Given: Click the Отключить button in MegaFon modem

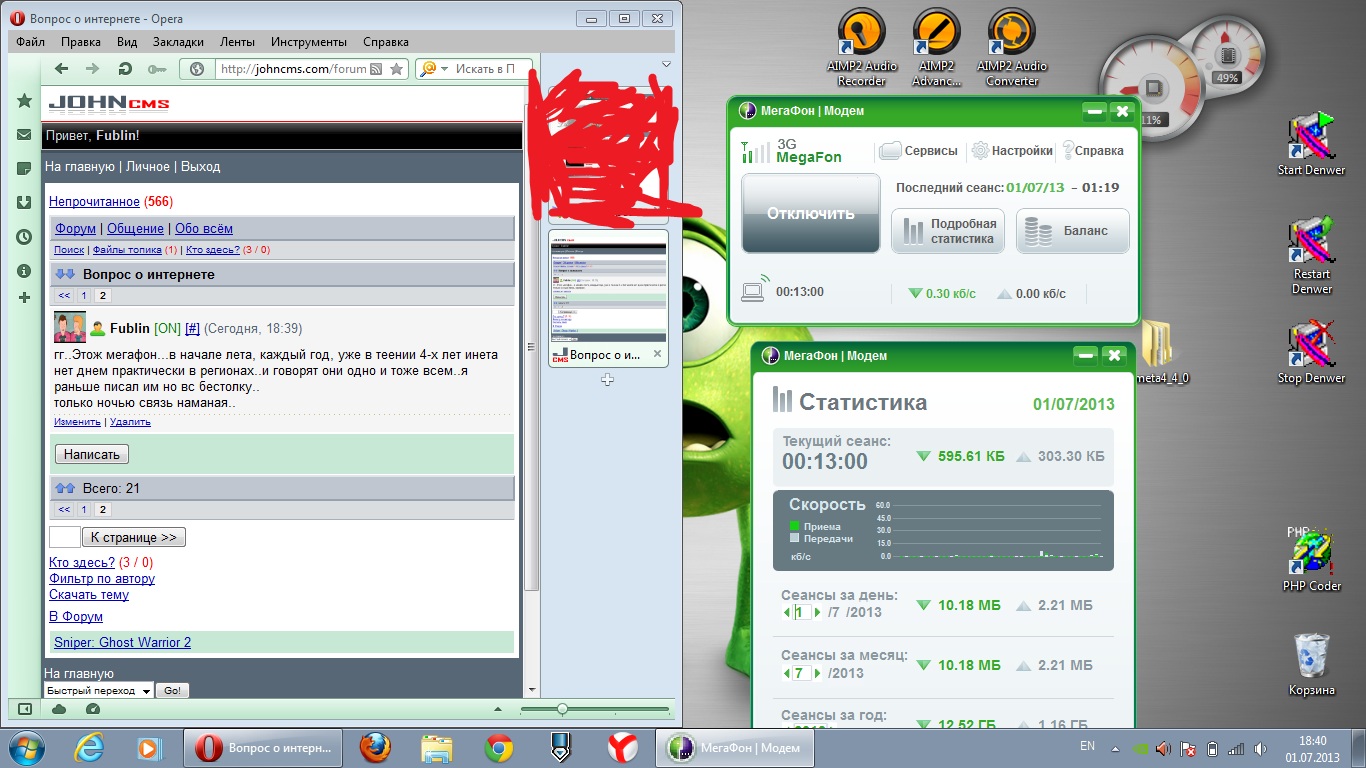Looking at the screenshot, I should click(811, 213).
